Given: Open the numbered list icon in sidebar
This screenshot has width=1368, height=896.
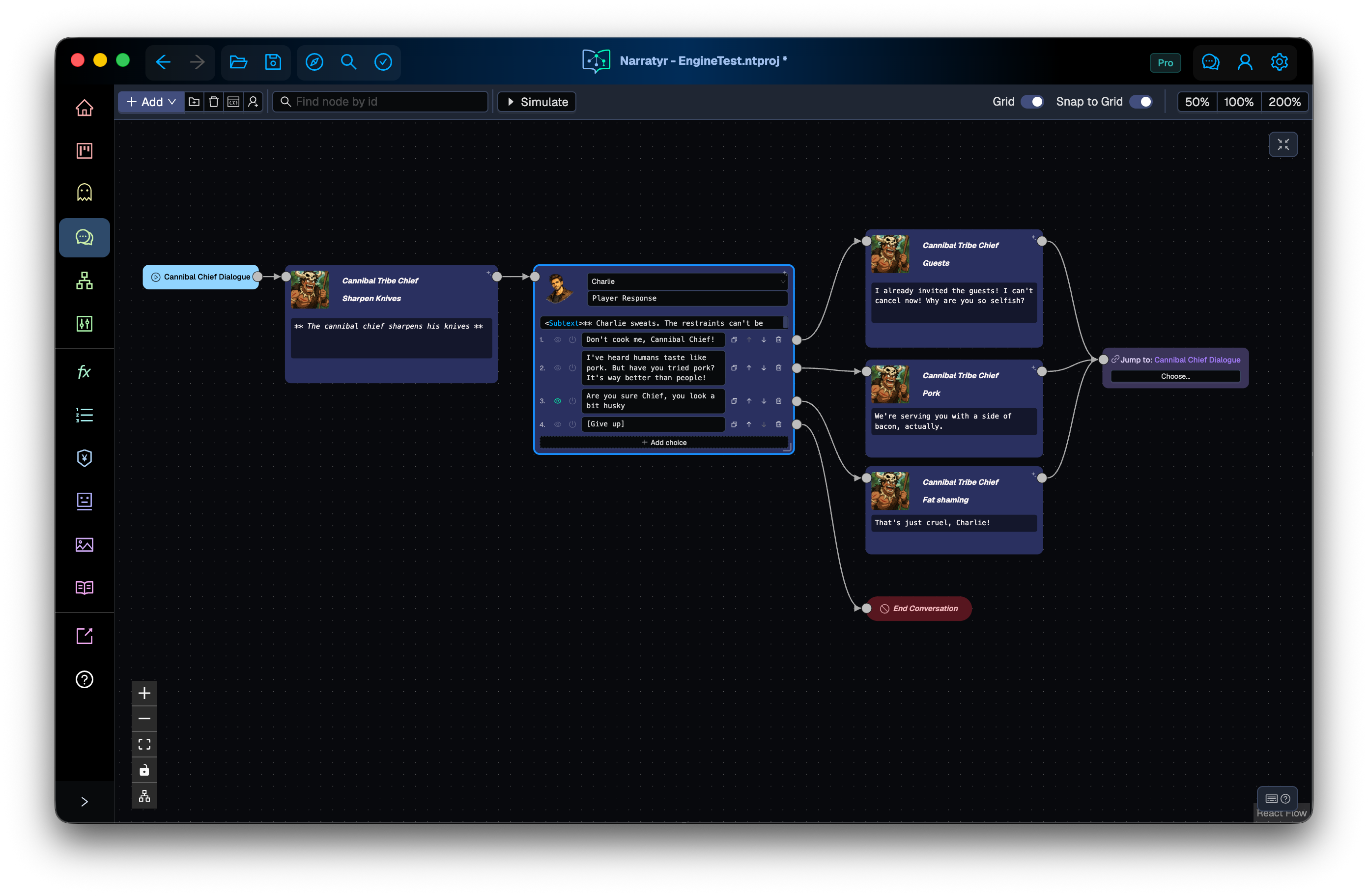Looking at the screenshot, I should click(x=85, y=415).
